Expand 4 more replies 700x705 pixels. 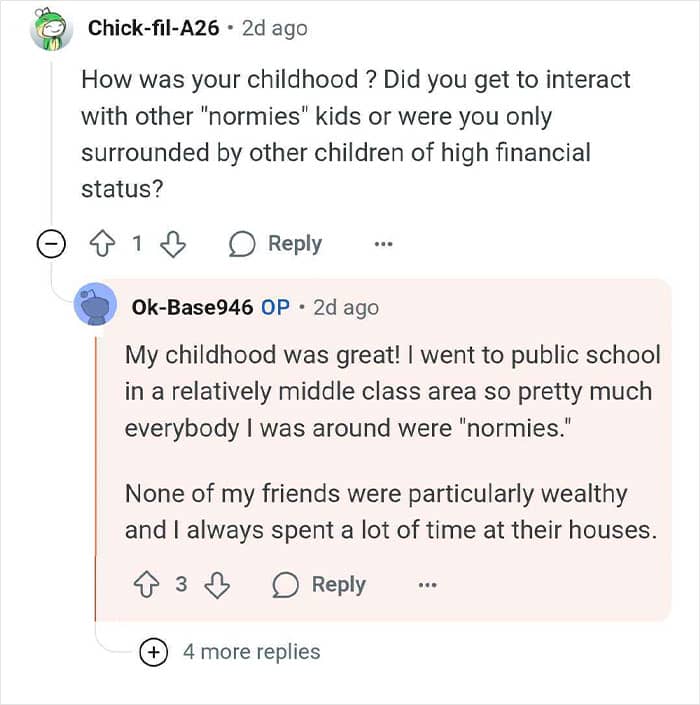(x=153, y=651)
